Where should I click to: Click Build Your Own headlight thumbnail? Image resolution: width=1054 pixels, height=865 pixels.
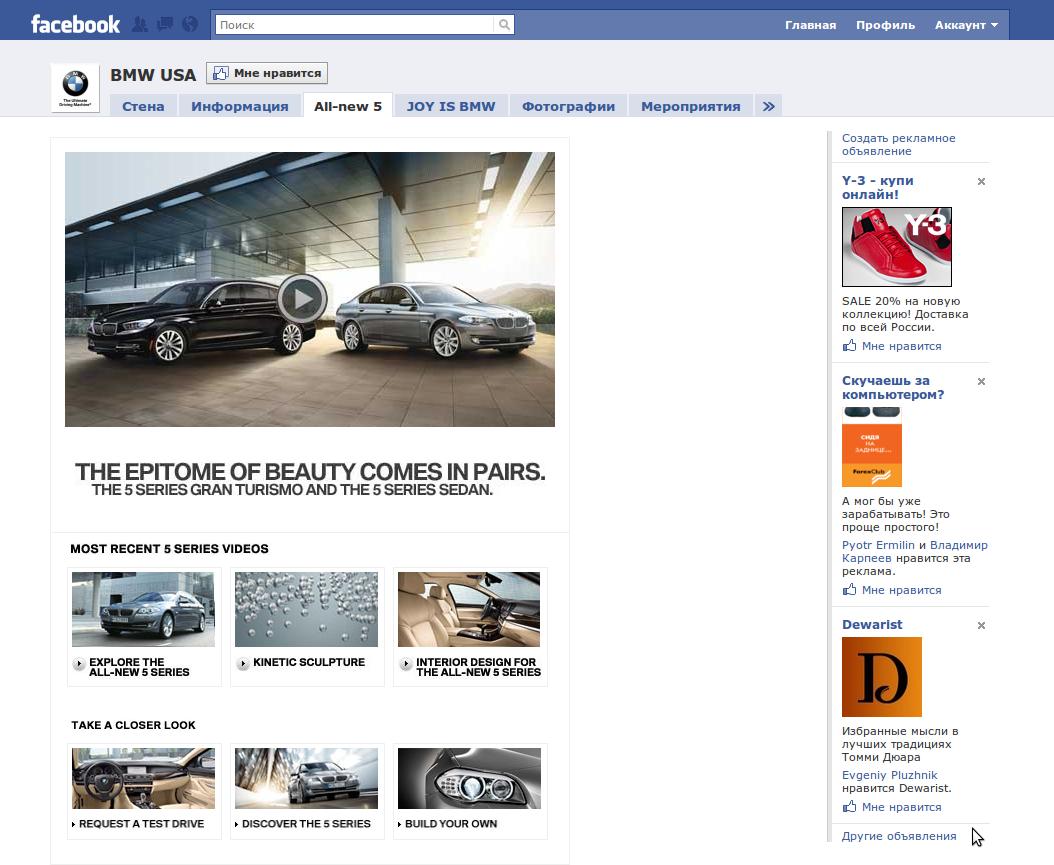click(469, 778)
